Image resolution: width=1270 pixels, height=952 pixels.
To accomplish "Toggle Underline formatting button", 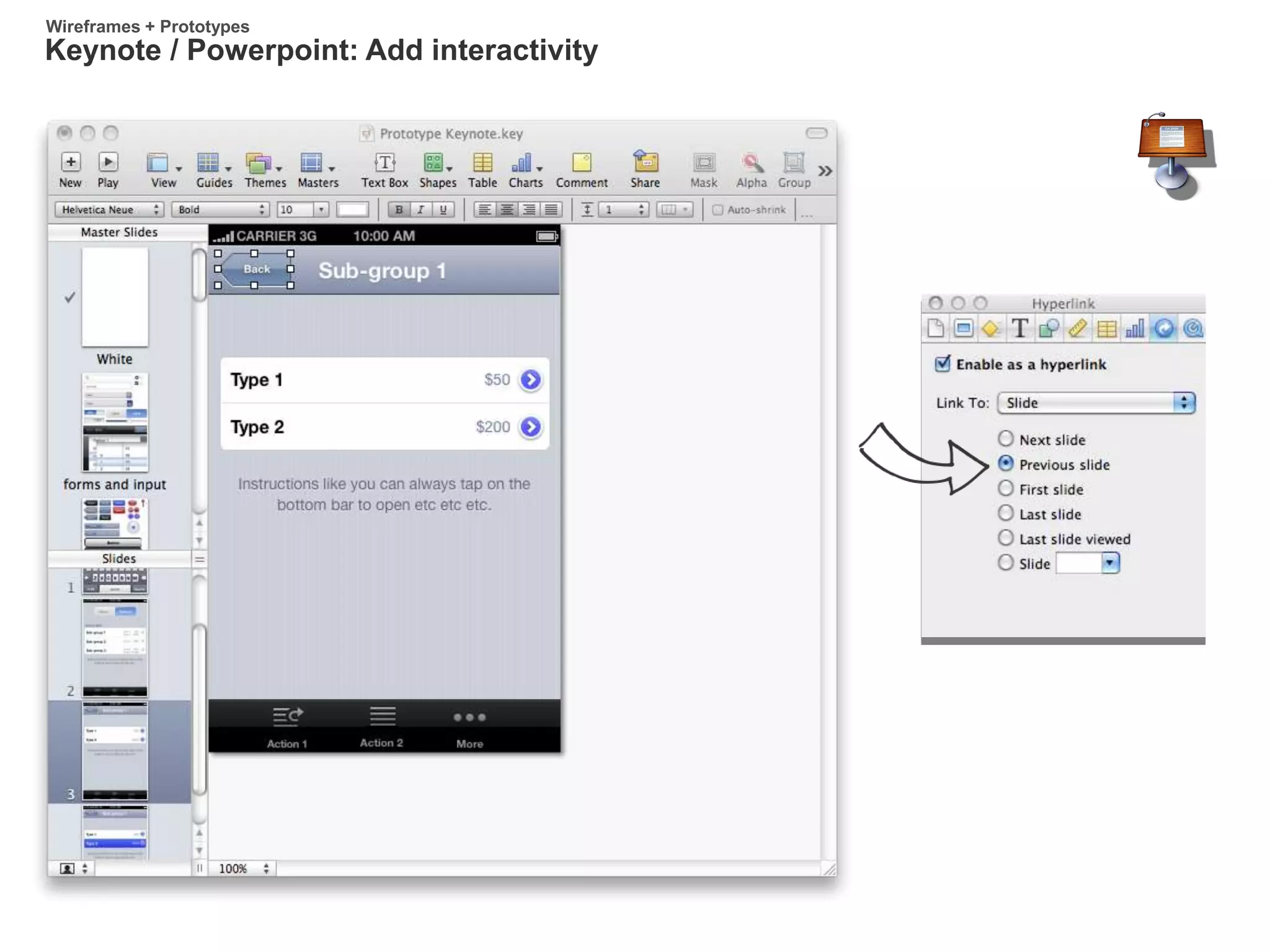I will 443,209.
